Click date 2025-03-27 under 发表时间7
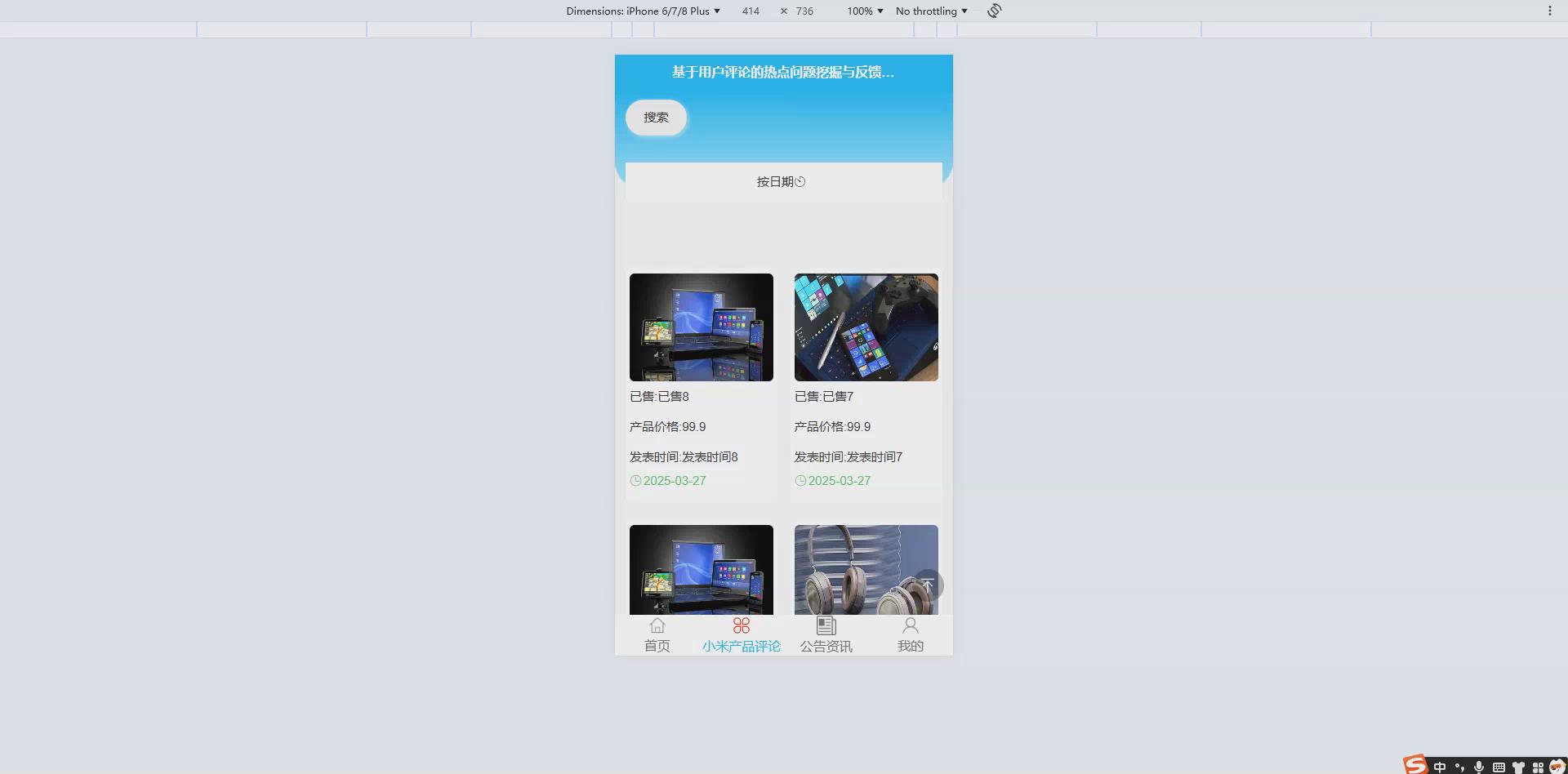The width and height of the screenshot is (1568, 774). click(840, 481)
